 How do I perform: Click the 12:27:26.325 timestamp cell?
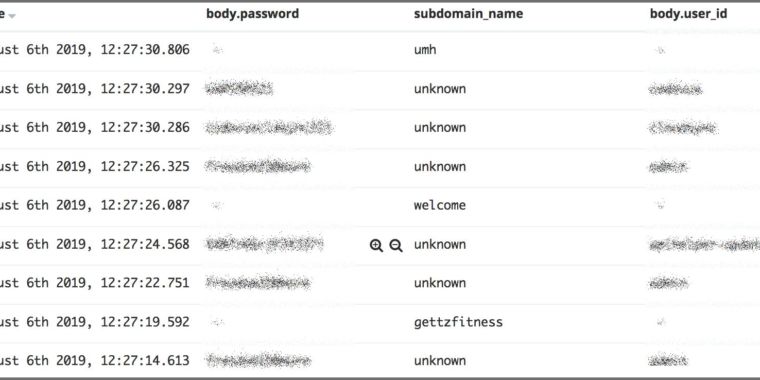coord(95,166)
